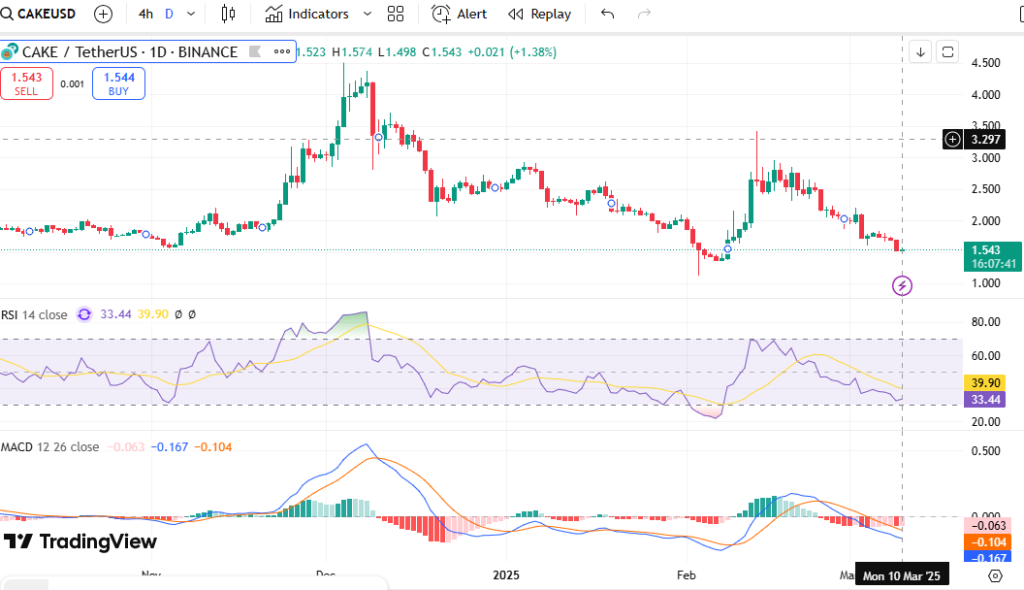Image resolution: width=1024 pixels, height=590 pixels.
Task: Click the MACD 12 26 close legend
Action: pyautogui.click(x=50, y=447)
